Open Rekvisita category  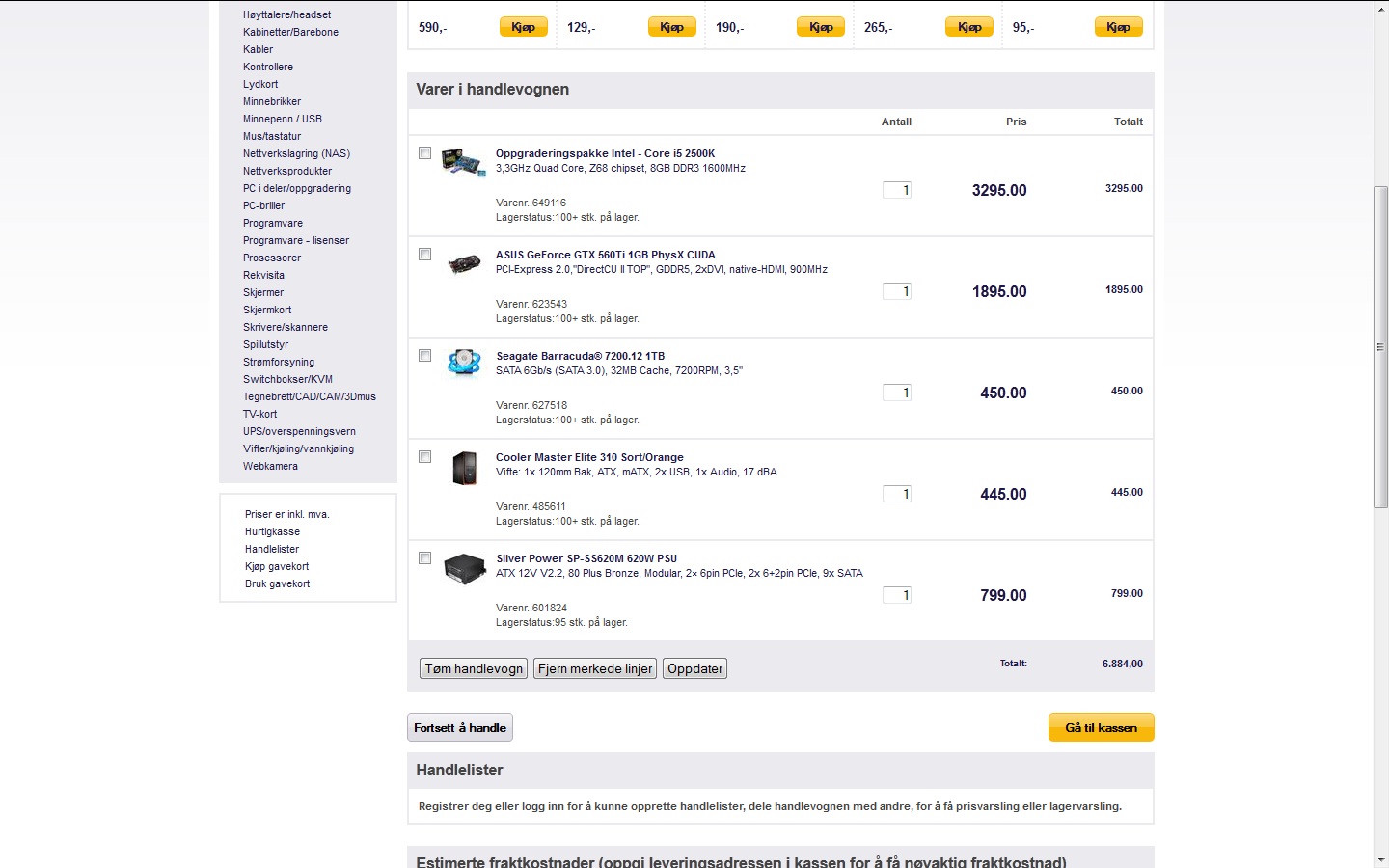coord(263,275)
